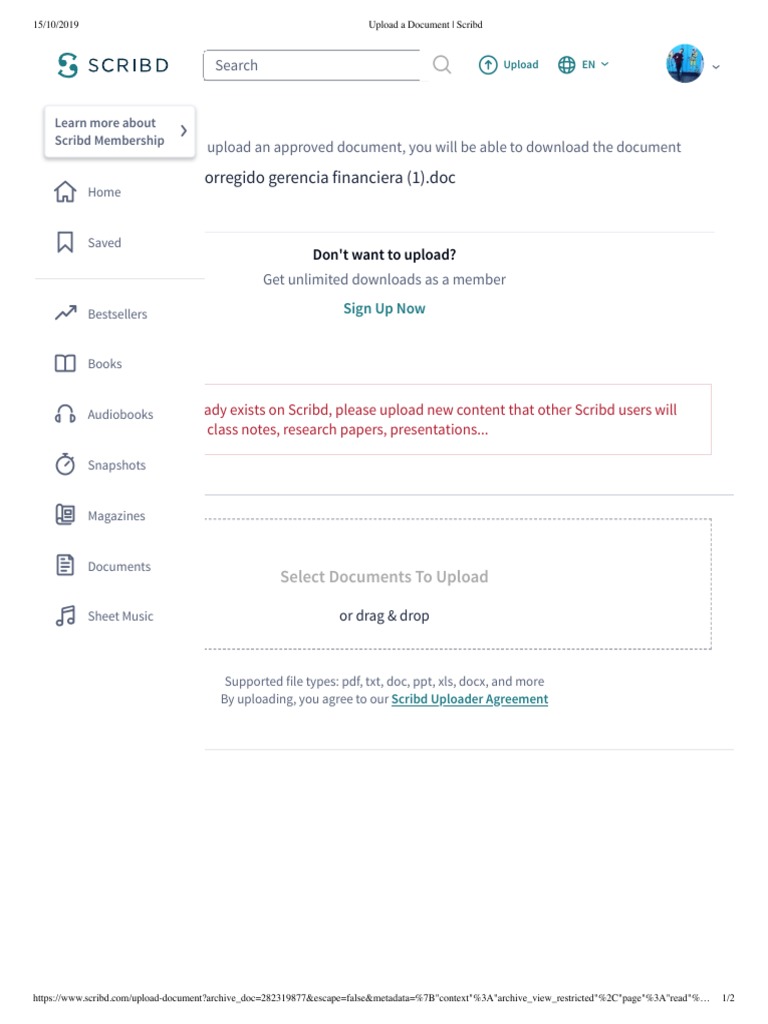
Task: Select Documents in the sidebar
Action: (x=119, y=566)
